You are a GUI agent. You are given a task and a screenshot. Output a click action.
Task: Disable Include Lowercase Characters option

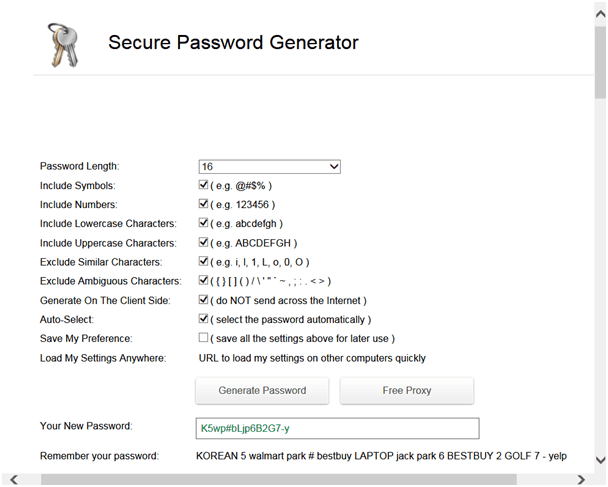tap(203, 223)
